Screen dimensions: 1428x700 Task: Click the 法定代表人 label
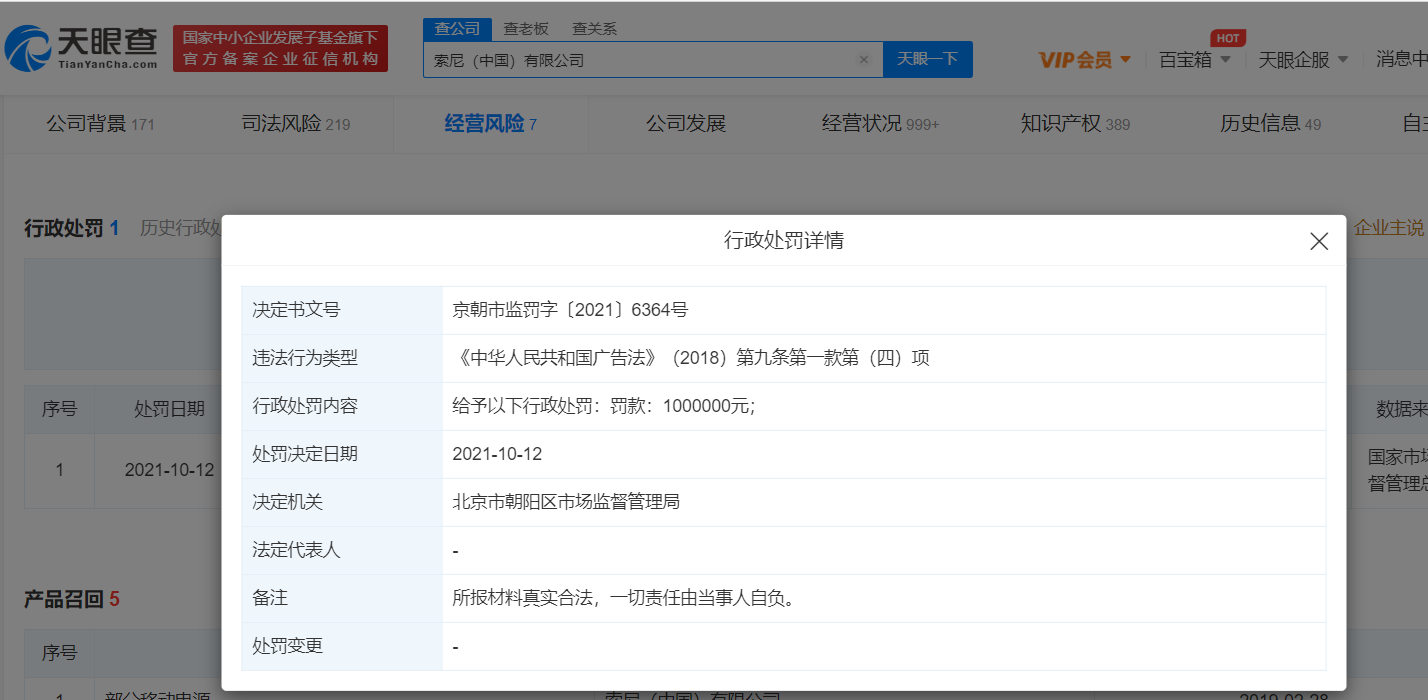[296, 550]
